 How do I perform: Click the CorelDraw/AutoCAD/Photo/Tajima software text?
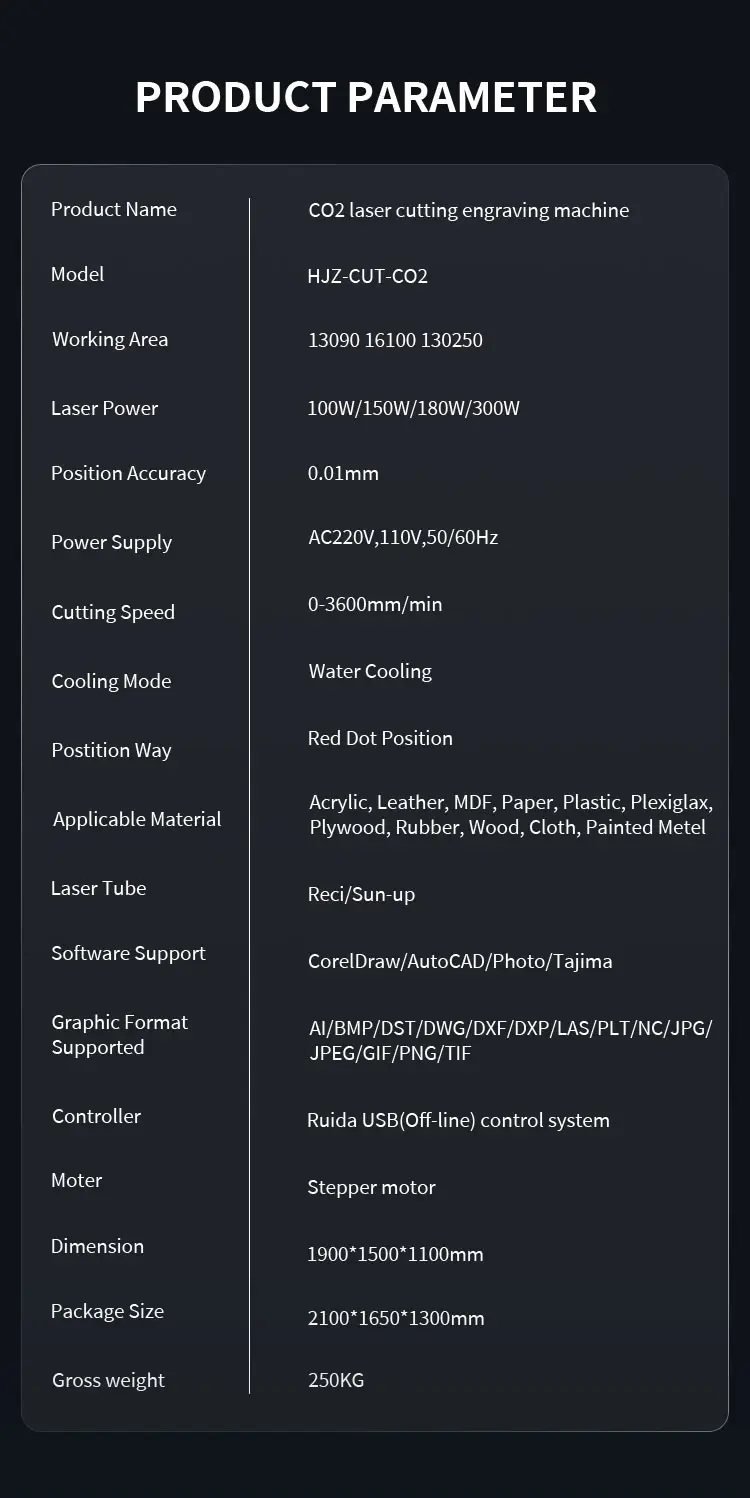460,961
